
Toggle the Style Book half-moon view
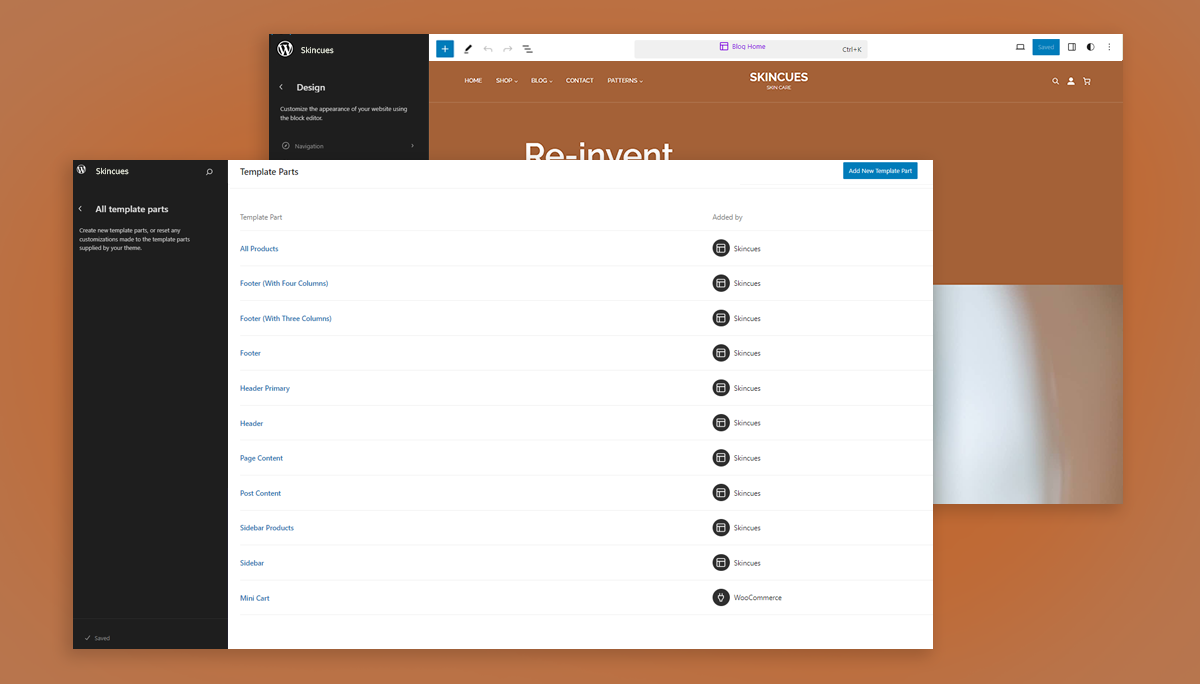tap(1090, 46)
